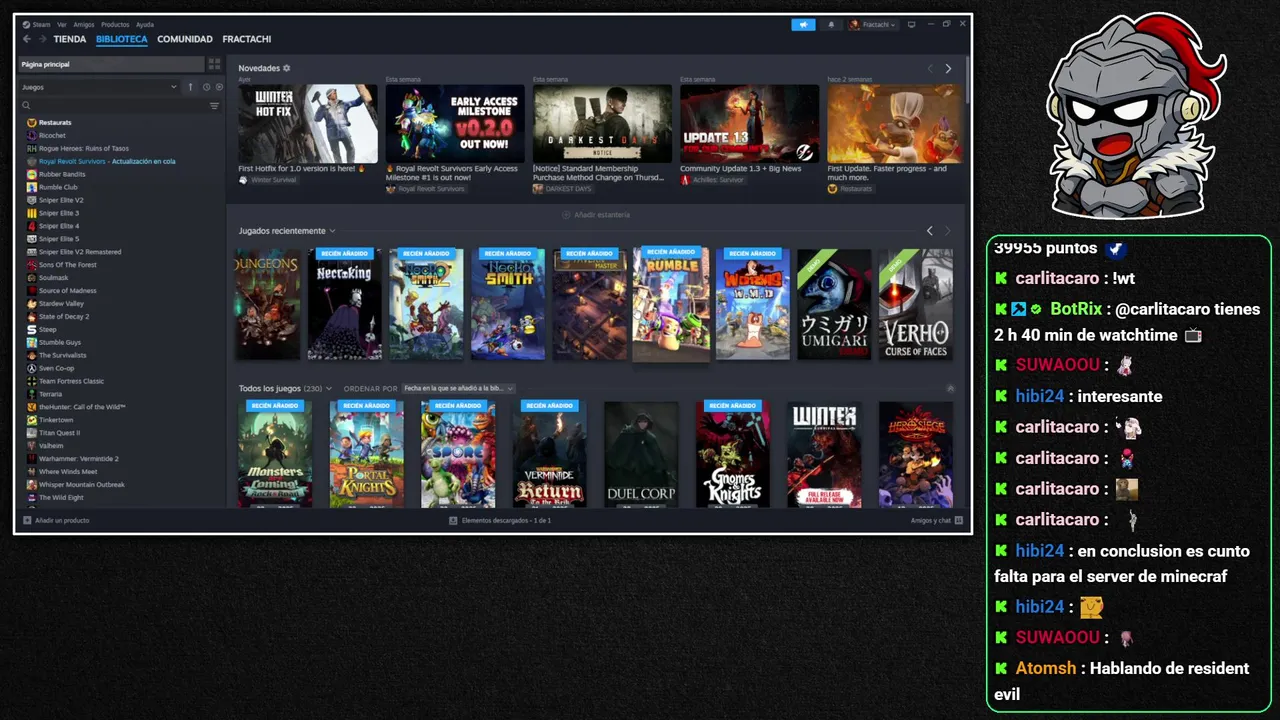Screen dimensions: 1280x720
Task: Open Novedades settings gear
Action: pyautogui.click(x=286, y=68)
